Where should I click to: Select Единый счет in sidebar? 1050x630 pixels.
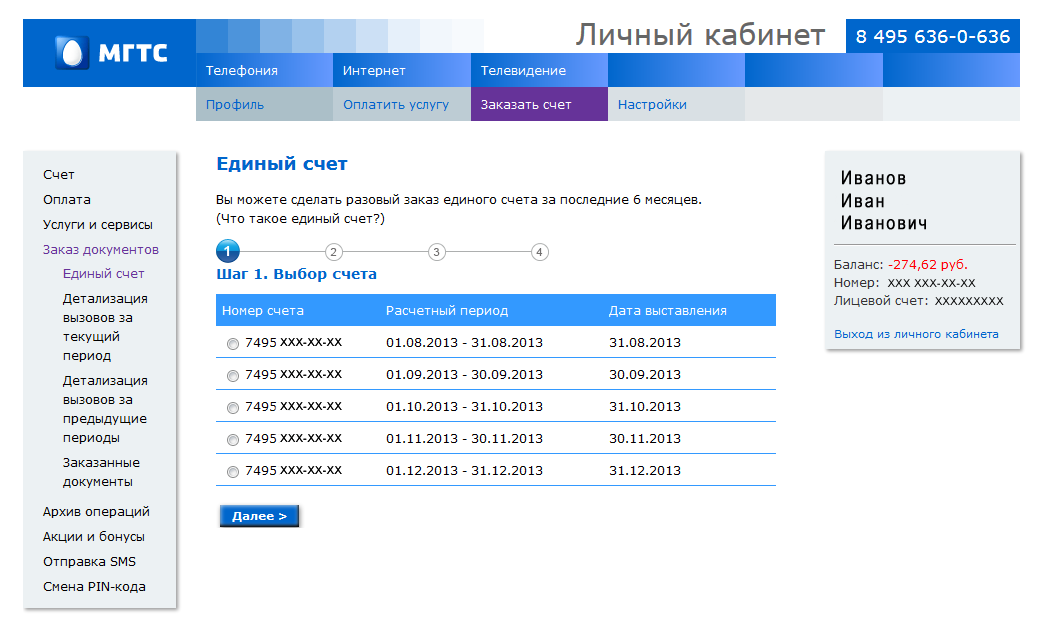[104, 274]
